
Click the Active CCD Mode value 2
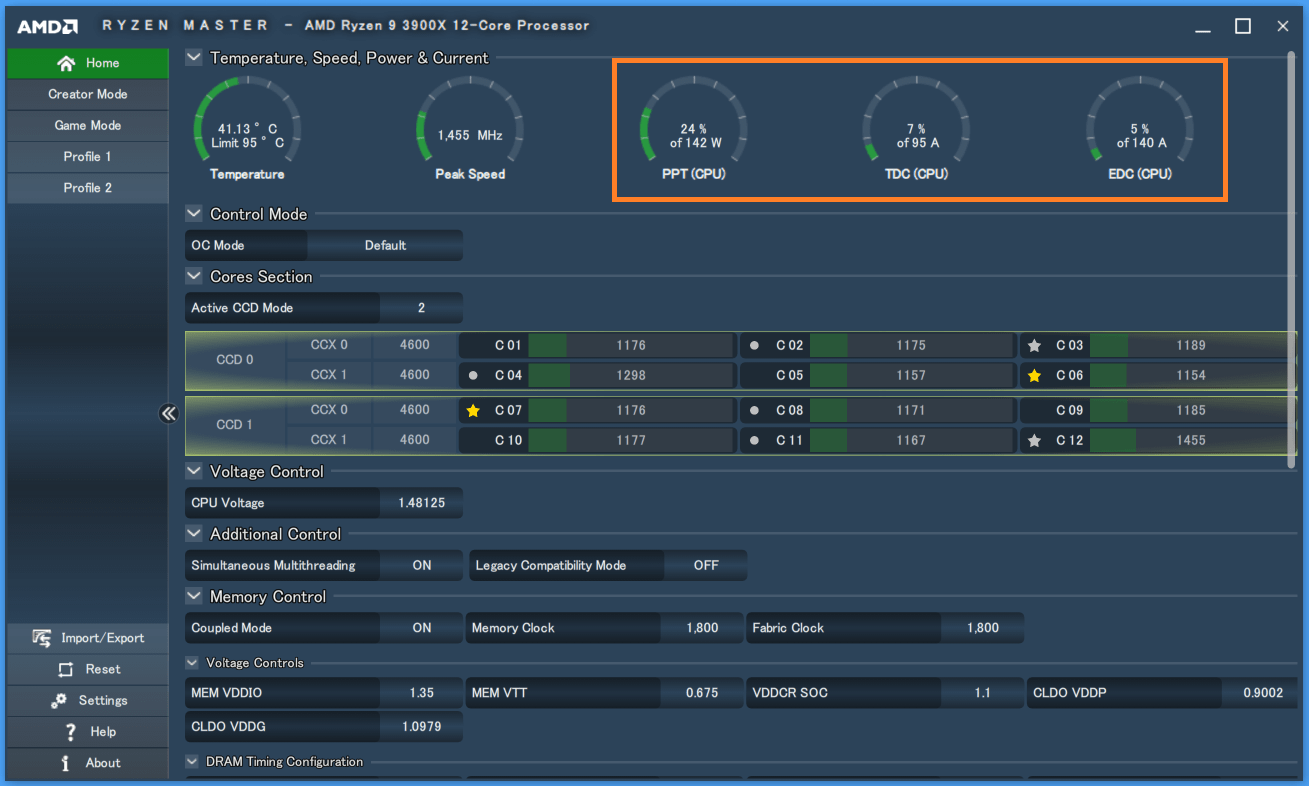tap(421, 308)
